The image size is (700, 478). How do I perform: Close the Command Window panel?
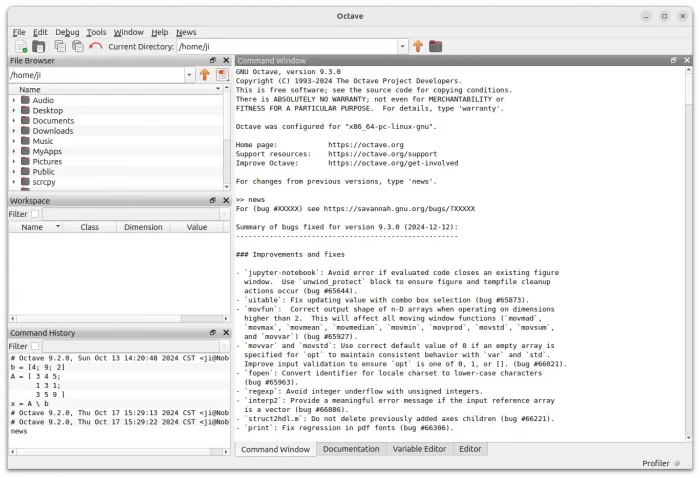687,60
